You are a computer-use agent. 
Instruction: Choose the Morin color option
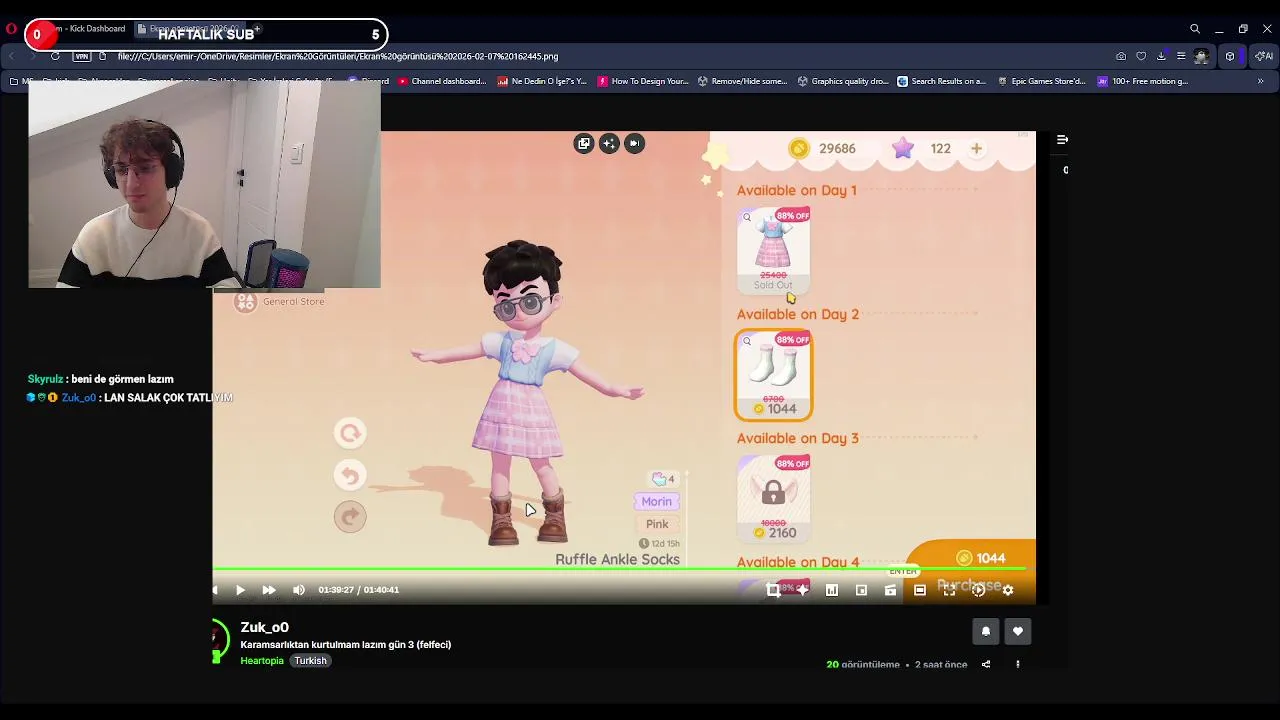click(657, 501)
